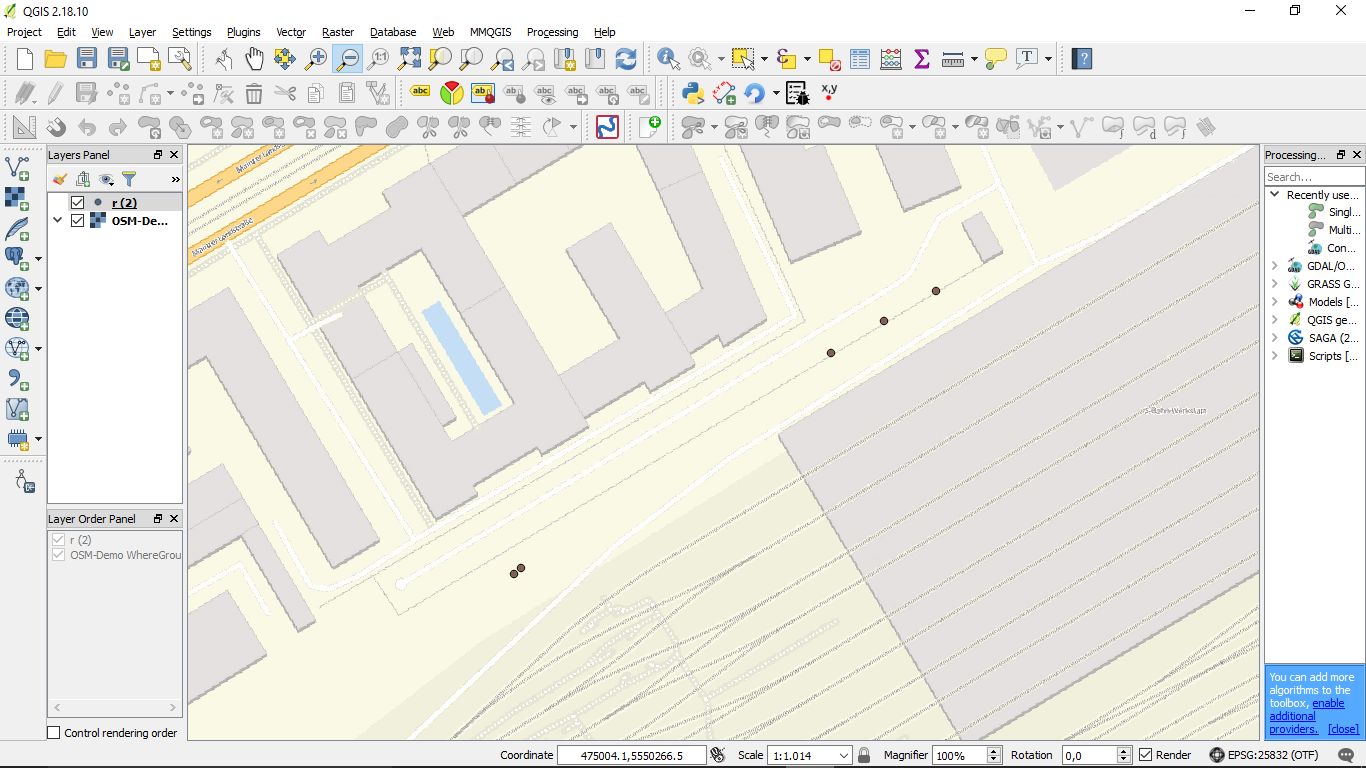Open the Python console

tap(692, 93)
